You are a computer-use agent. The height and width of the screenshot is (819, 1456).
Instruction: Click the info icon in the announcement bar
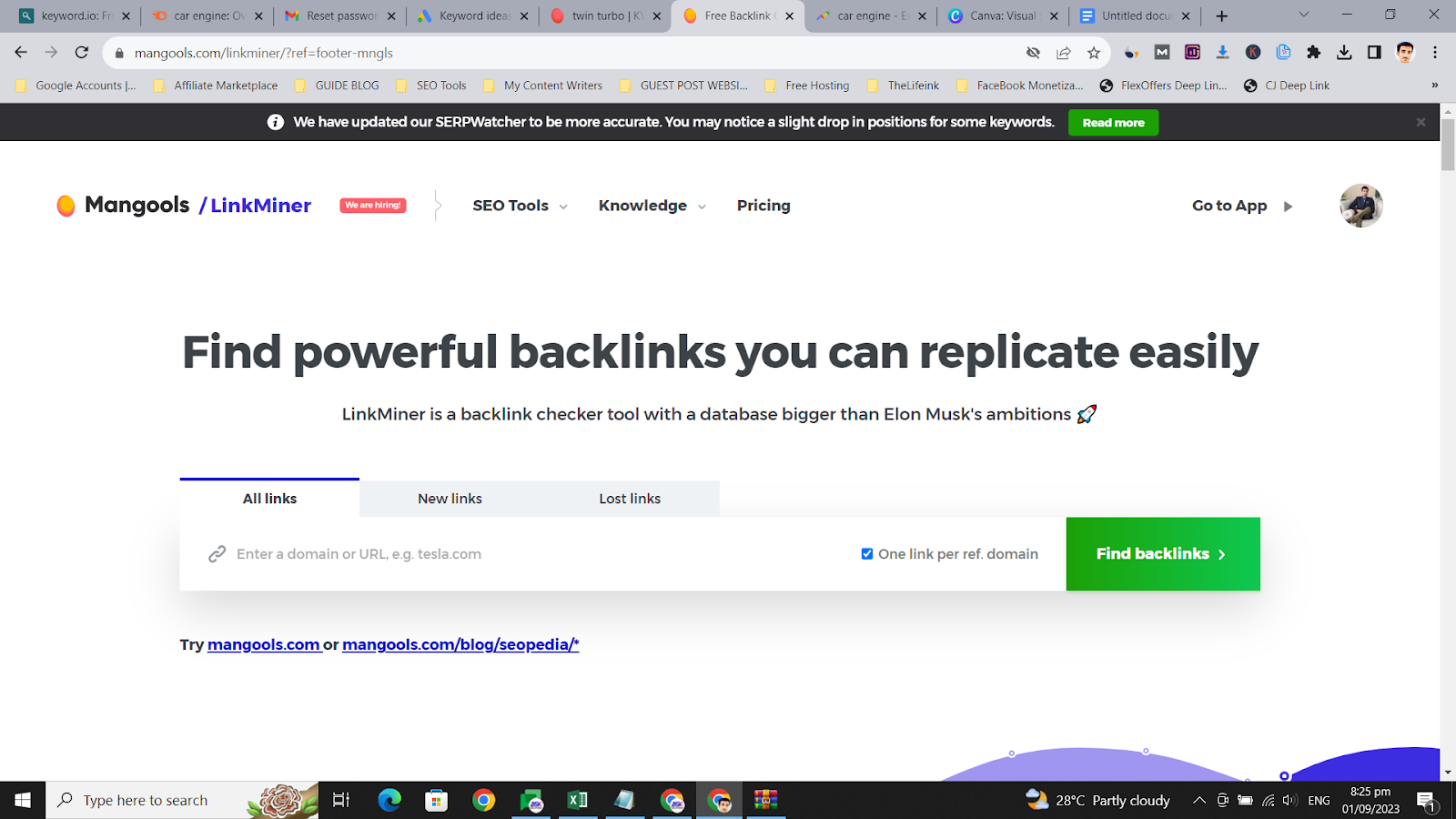(275, 122)
